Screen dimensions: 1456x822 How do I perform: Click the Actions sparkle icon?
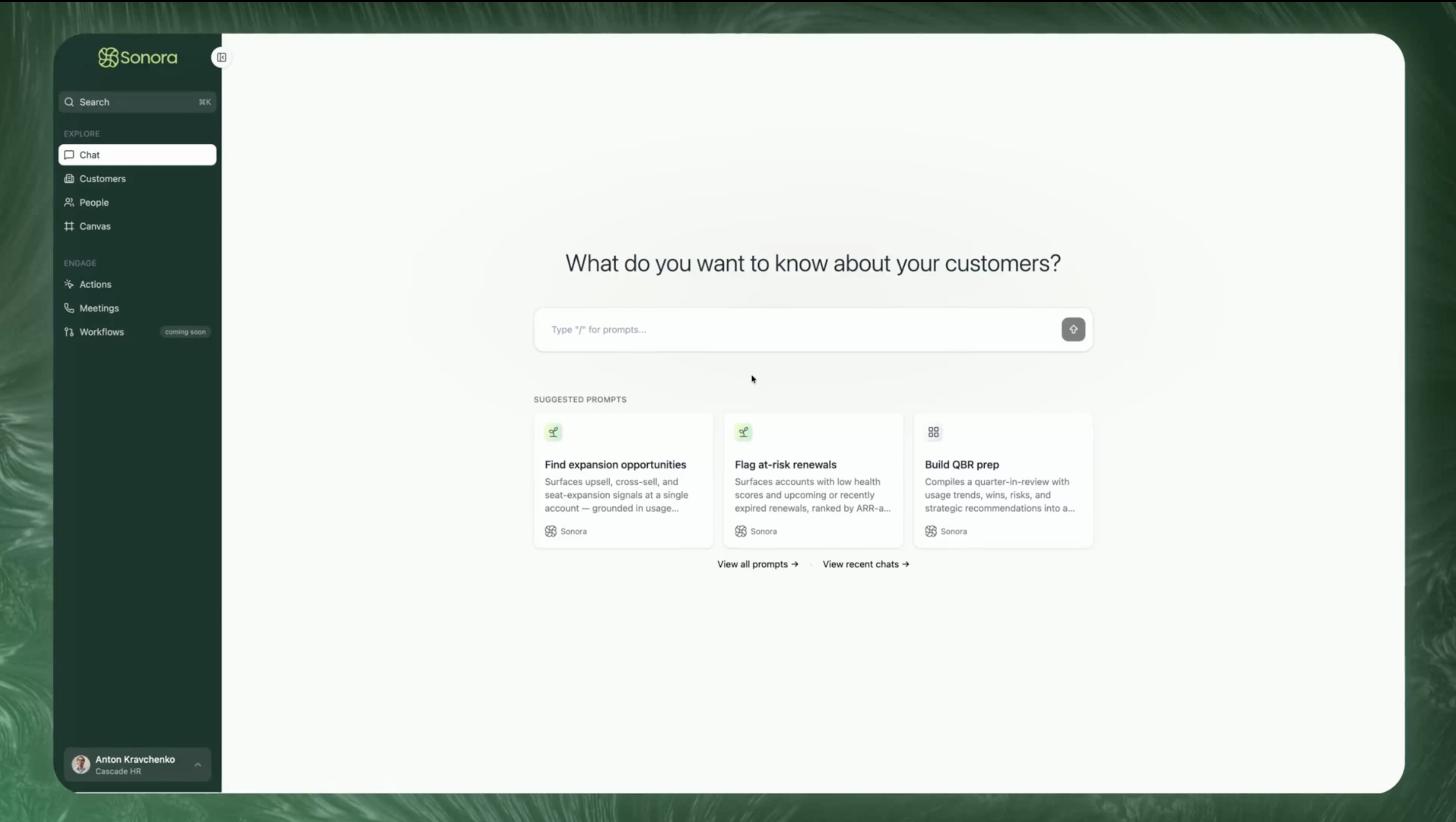[69, 284]
